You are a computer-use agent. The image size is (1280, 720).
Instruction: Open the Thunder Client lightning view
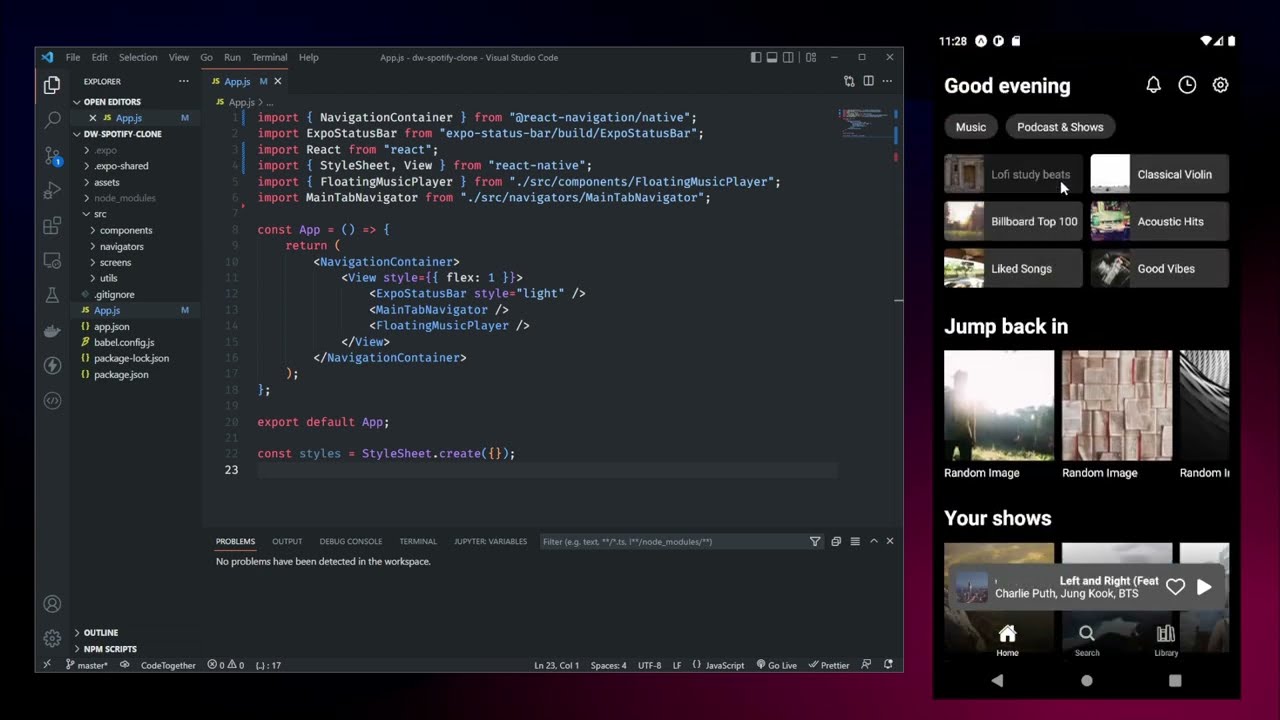(52, 366)
